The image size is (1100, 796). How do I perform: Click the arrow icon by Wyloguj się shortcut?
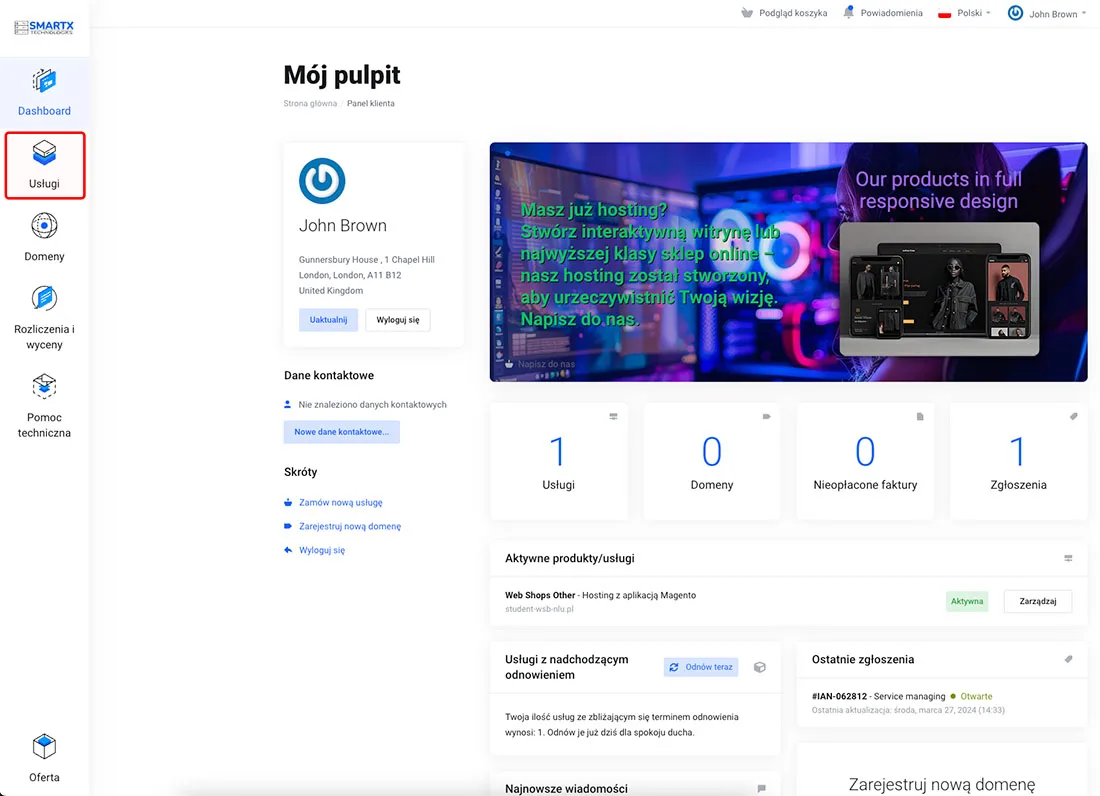coord(288,550)
